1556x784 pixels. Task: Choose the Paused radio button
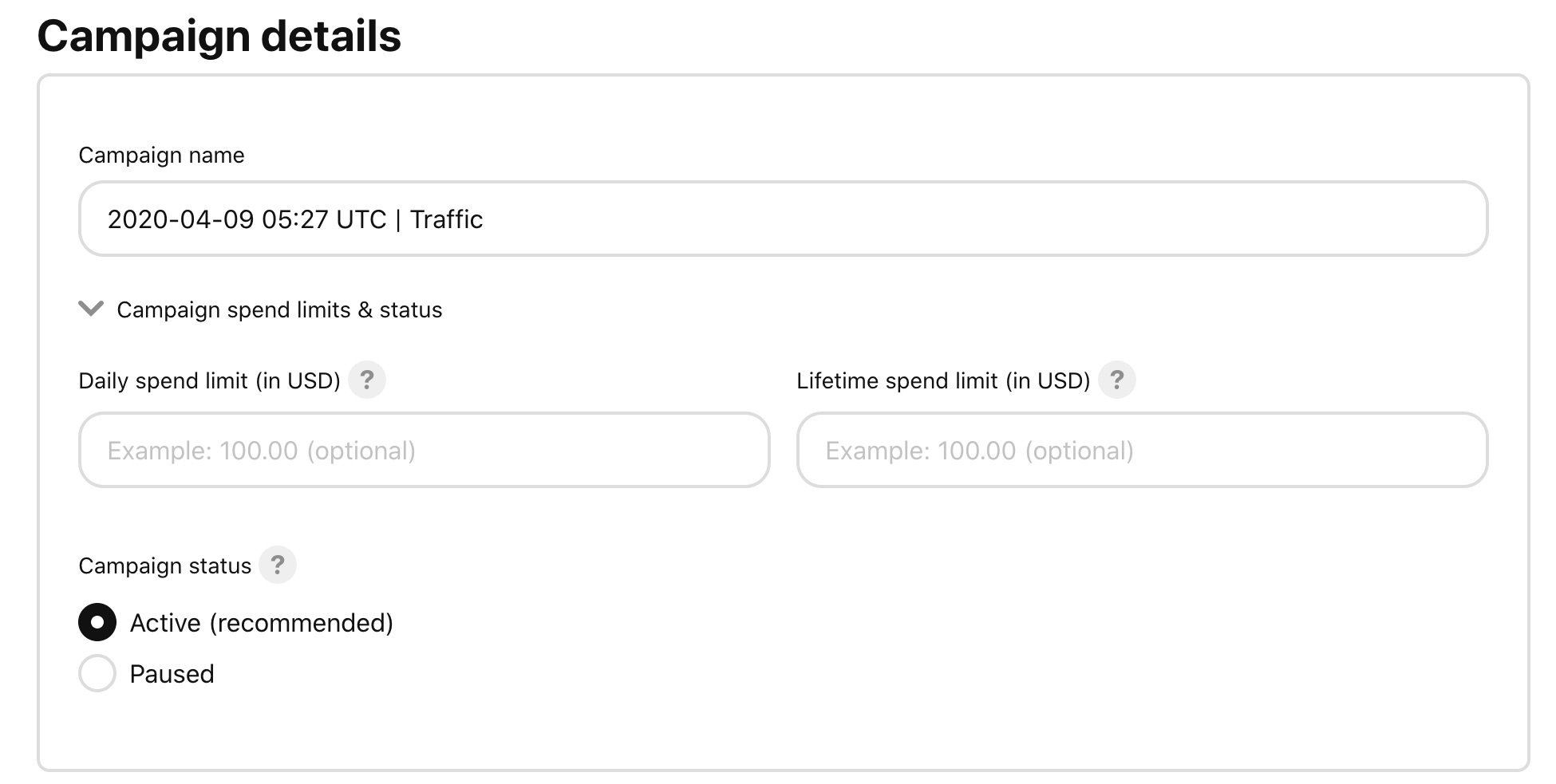tap(97, 673)
